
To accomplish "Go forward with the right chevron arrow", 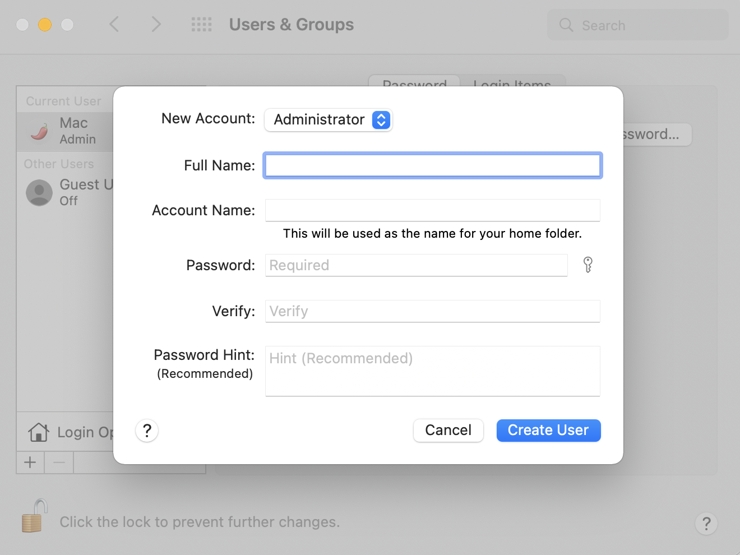I will [x=156, y=24].
